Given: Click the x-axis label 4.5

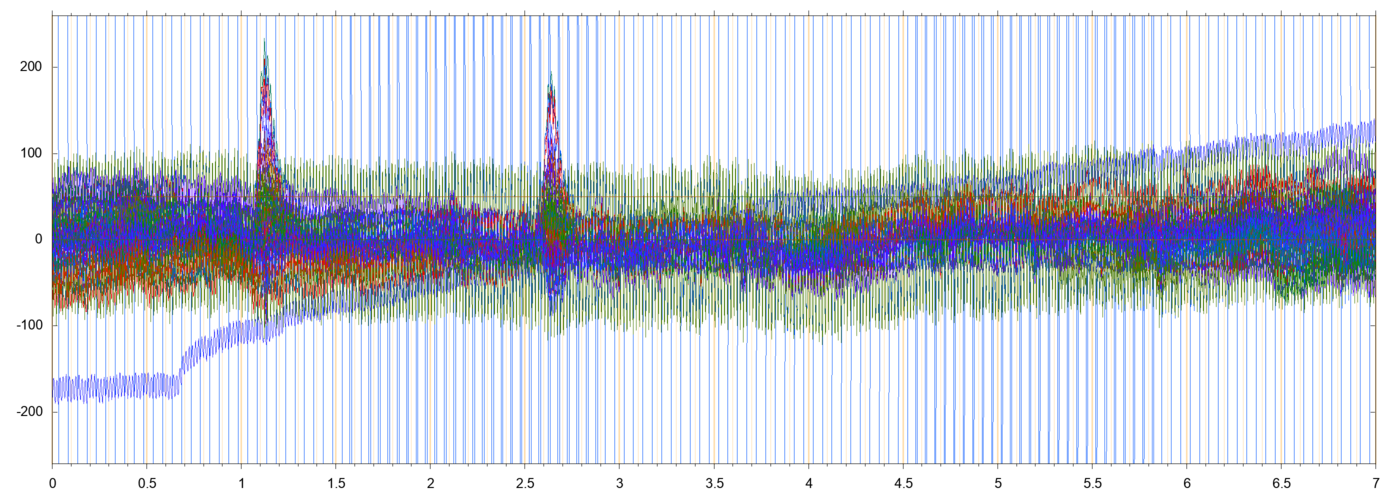Looking at the screenshot, I should click(903, 482).
